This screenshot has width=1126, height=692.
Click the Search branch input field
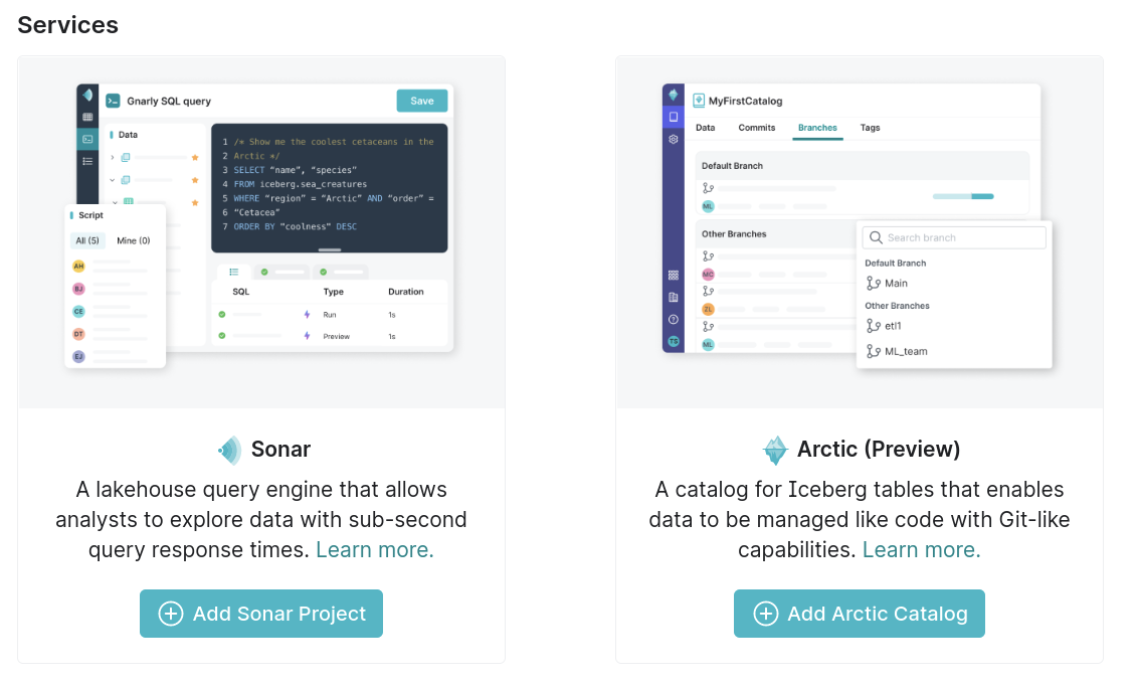pyautogui.click(x=953, y=237)
